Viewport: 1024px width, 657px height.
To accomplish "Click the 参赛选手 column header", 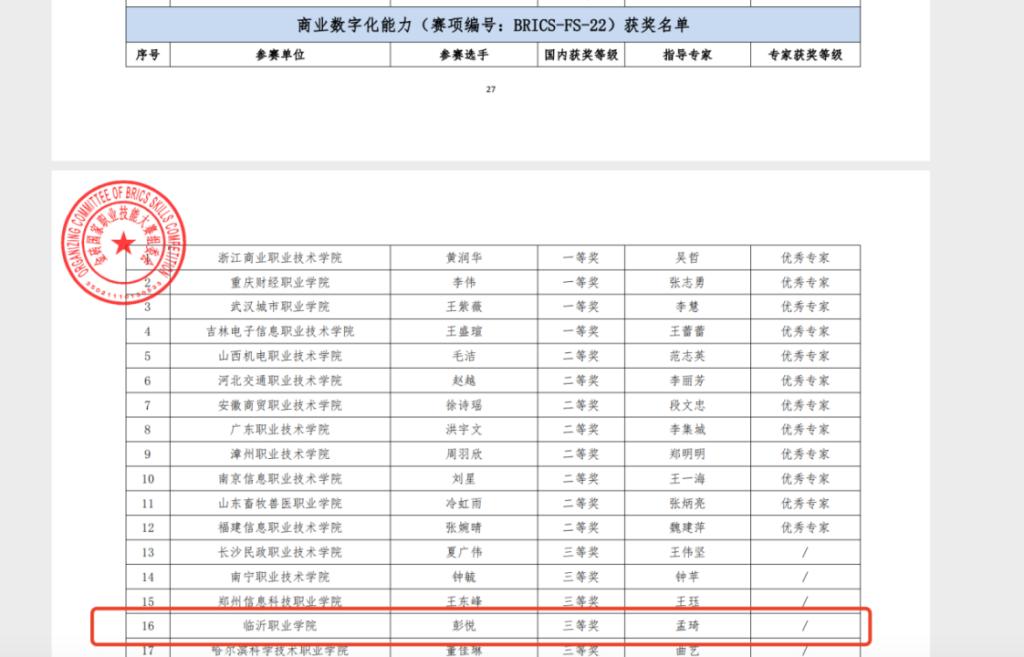I will tap(462, 55).
